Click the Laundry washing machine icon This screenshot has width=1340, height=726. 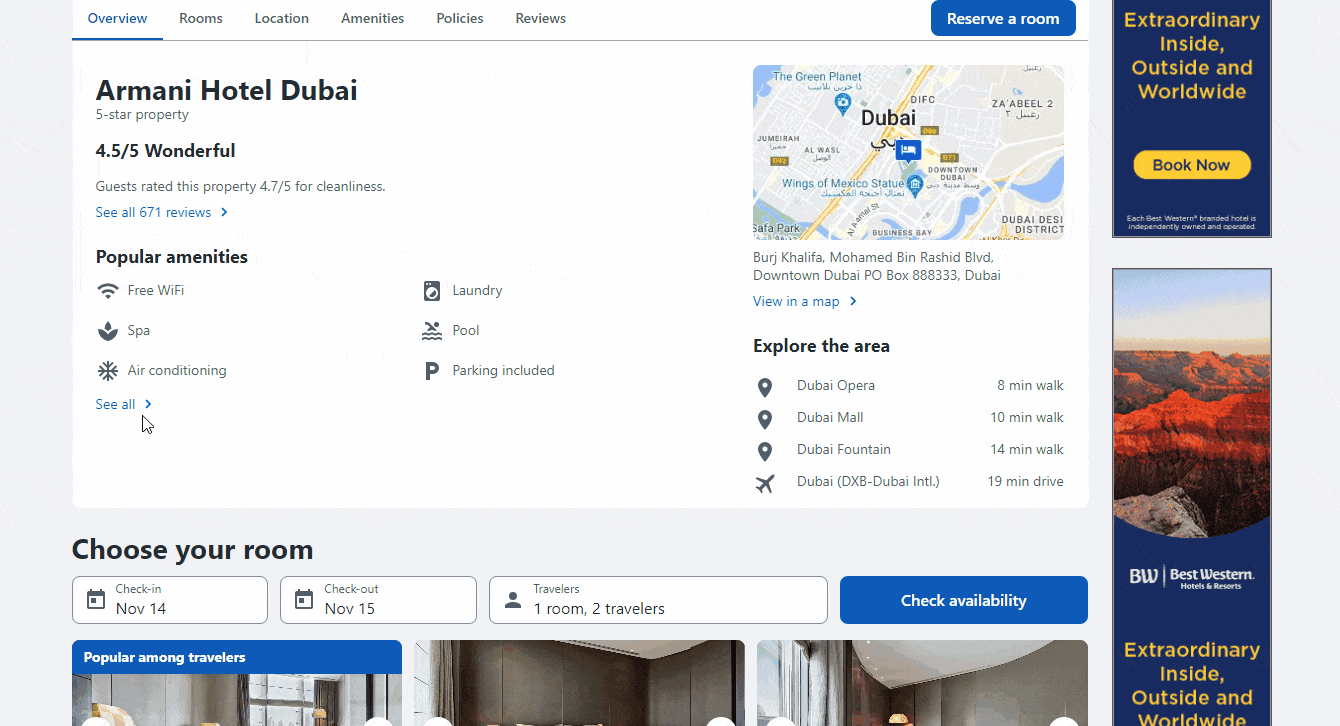tap(432, 291)
